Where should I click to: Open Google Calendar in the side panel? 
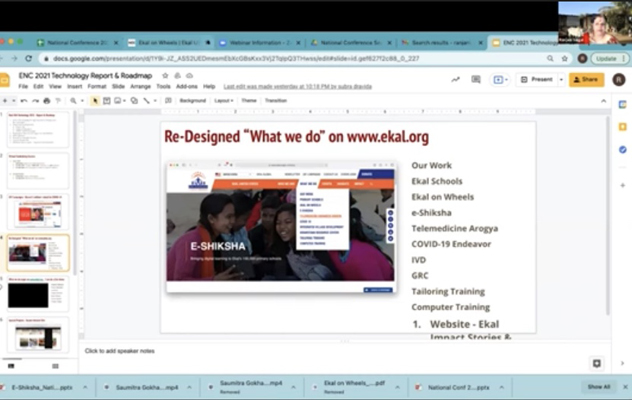[x=622, y=103]
